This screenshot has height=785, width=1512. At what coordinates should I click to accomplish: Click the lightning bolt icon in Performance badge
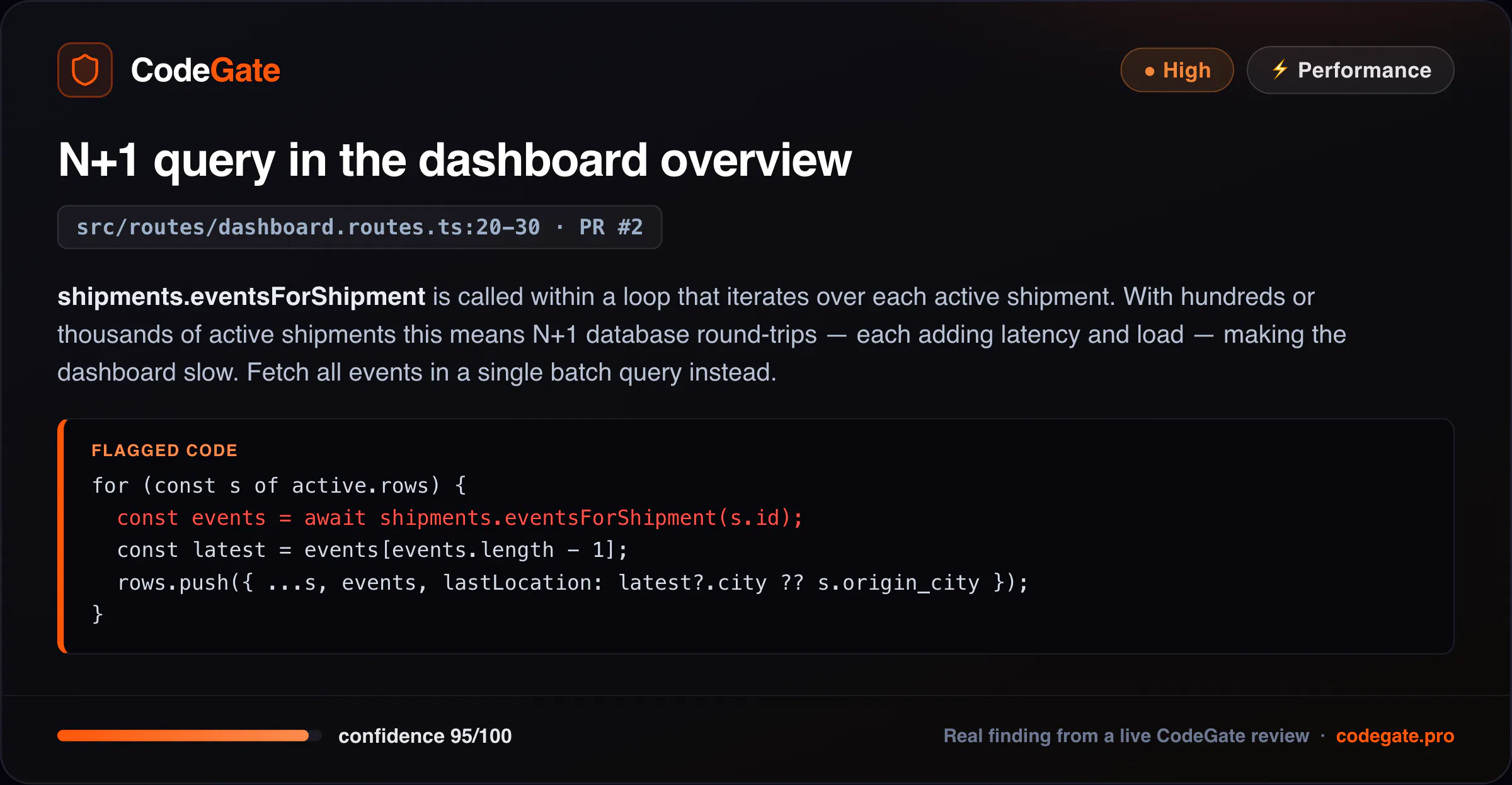(x=1279, y=69)
